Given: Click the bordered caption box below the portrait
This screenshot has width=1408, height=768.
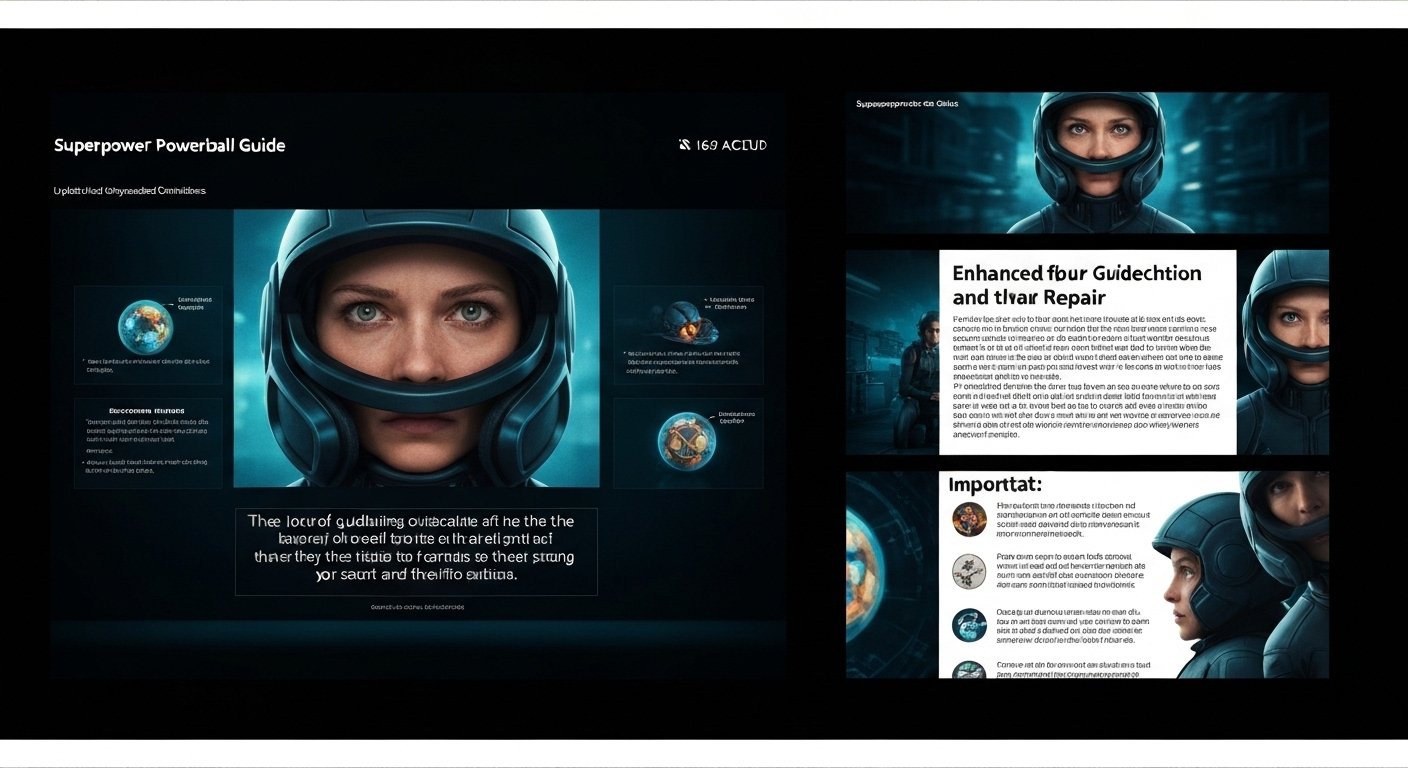Looking at the screenshot, I should tap(416, 551).
